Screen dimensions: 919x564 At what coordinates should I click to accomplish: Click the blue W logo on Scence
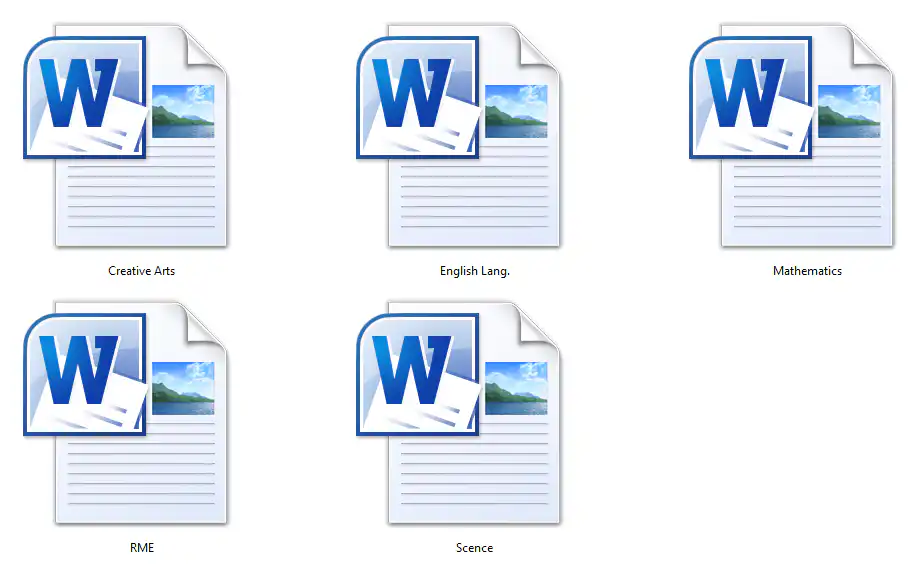tap(411, 372)
